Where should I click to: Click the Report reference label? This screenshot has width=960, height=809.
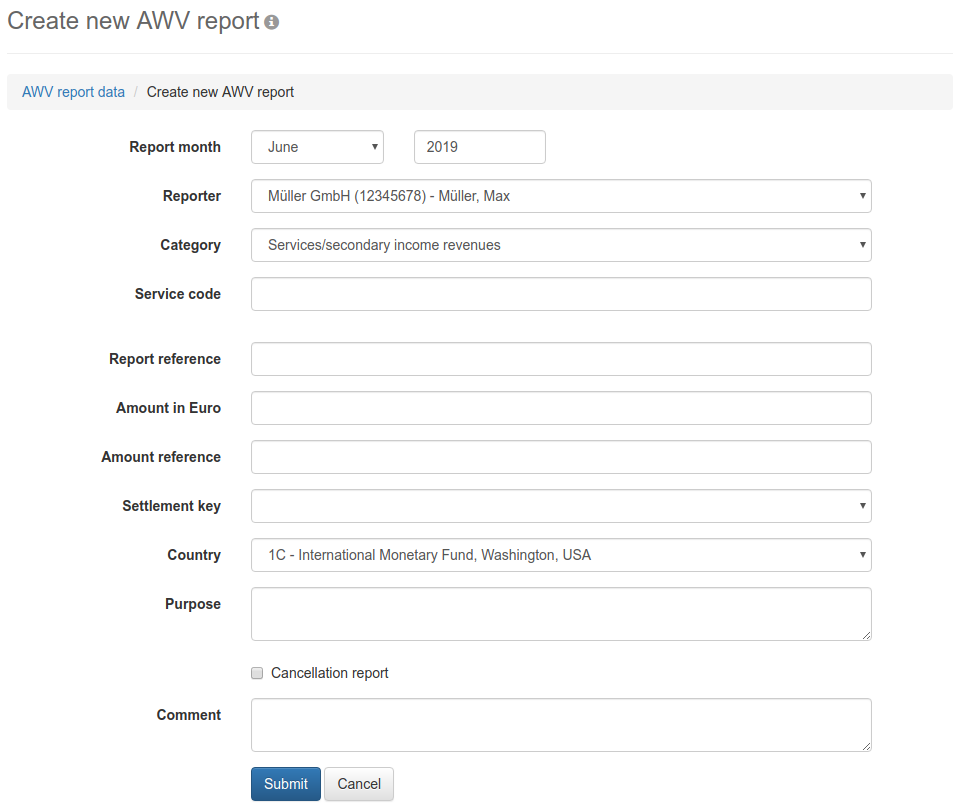165,359
